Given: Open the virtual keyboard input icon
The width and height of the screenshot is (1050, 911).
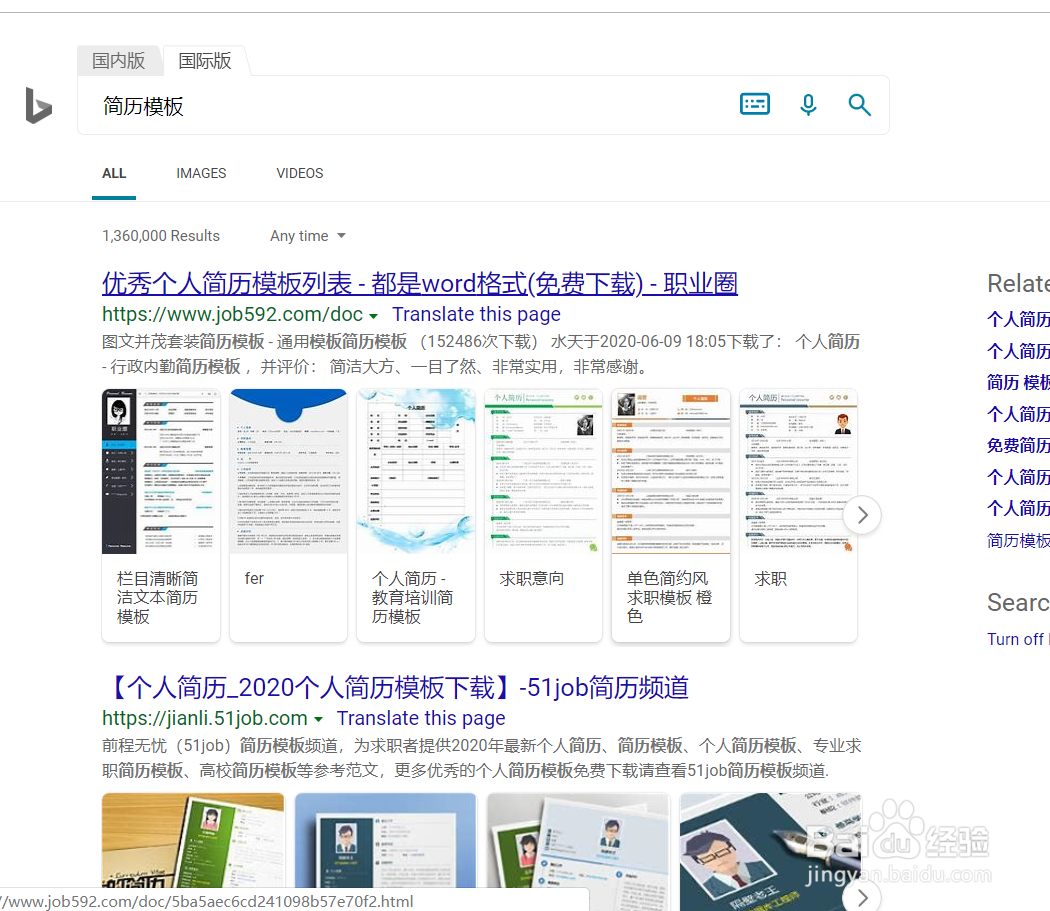Looking at the screenshot, I should (754, 104).
